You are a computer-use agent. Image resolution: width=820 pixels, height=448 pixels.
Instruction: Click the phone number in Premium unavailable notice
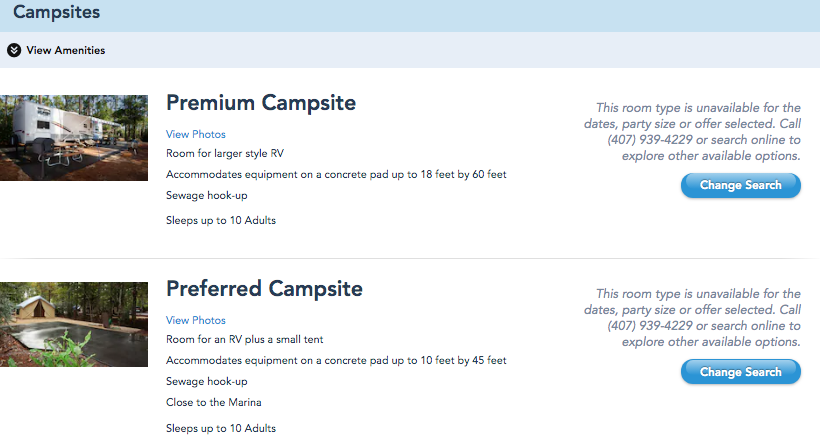pyautogui.click(x=649, y=140)
